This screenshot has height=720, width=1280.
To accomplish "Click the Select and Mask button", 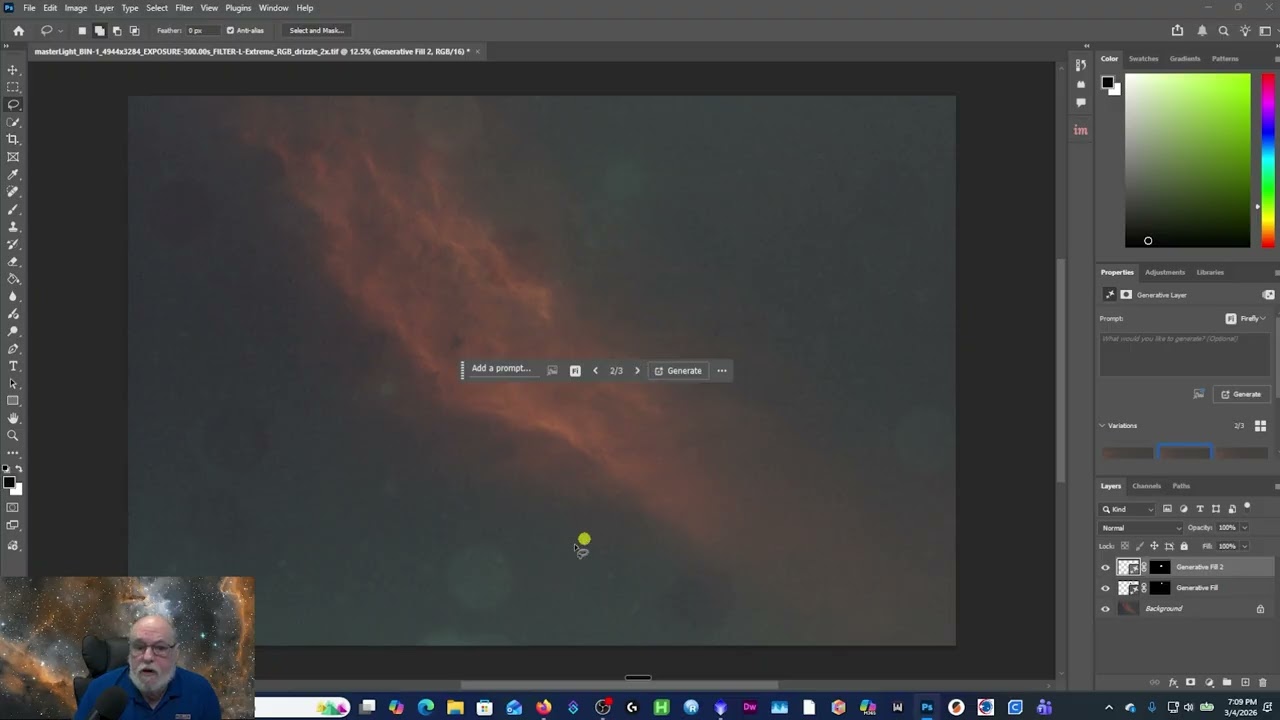I will pos(316,30).
